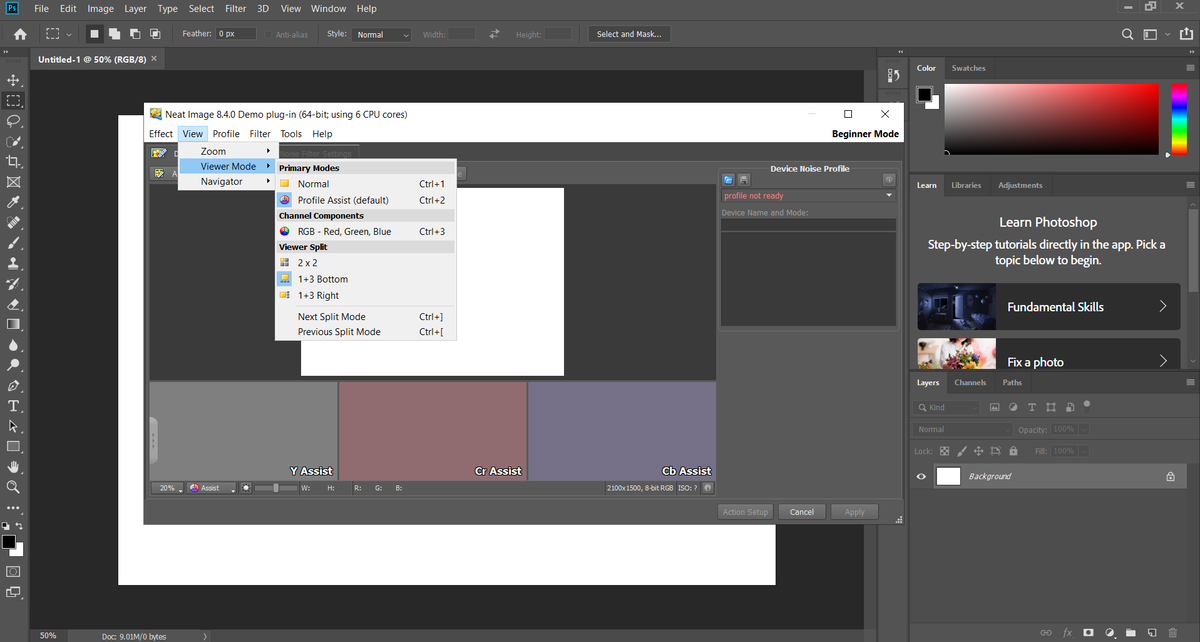Screen dimensions: 1200x642
Task: Click the Select and Mask button
Action: [629, 34]
